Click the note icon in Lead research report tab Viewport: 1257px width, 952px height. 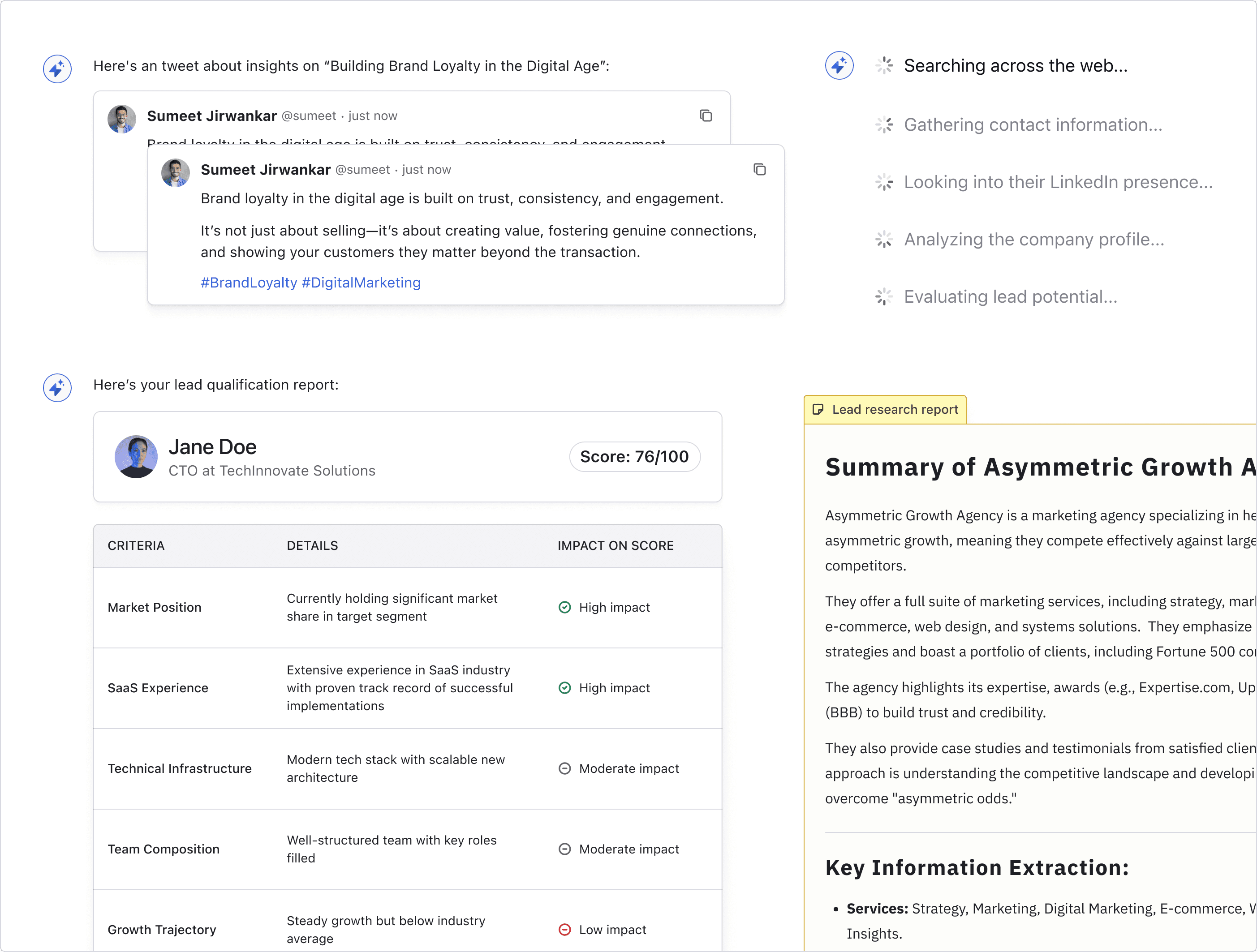tap(818, 410)
